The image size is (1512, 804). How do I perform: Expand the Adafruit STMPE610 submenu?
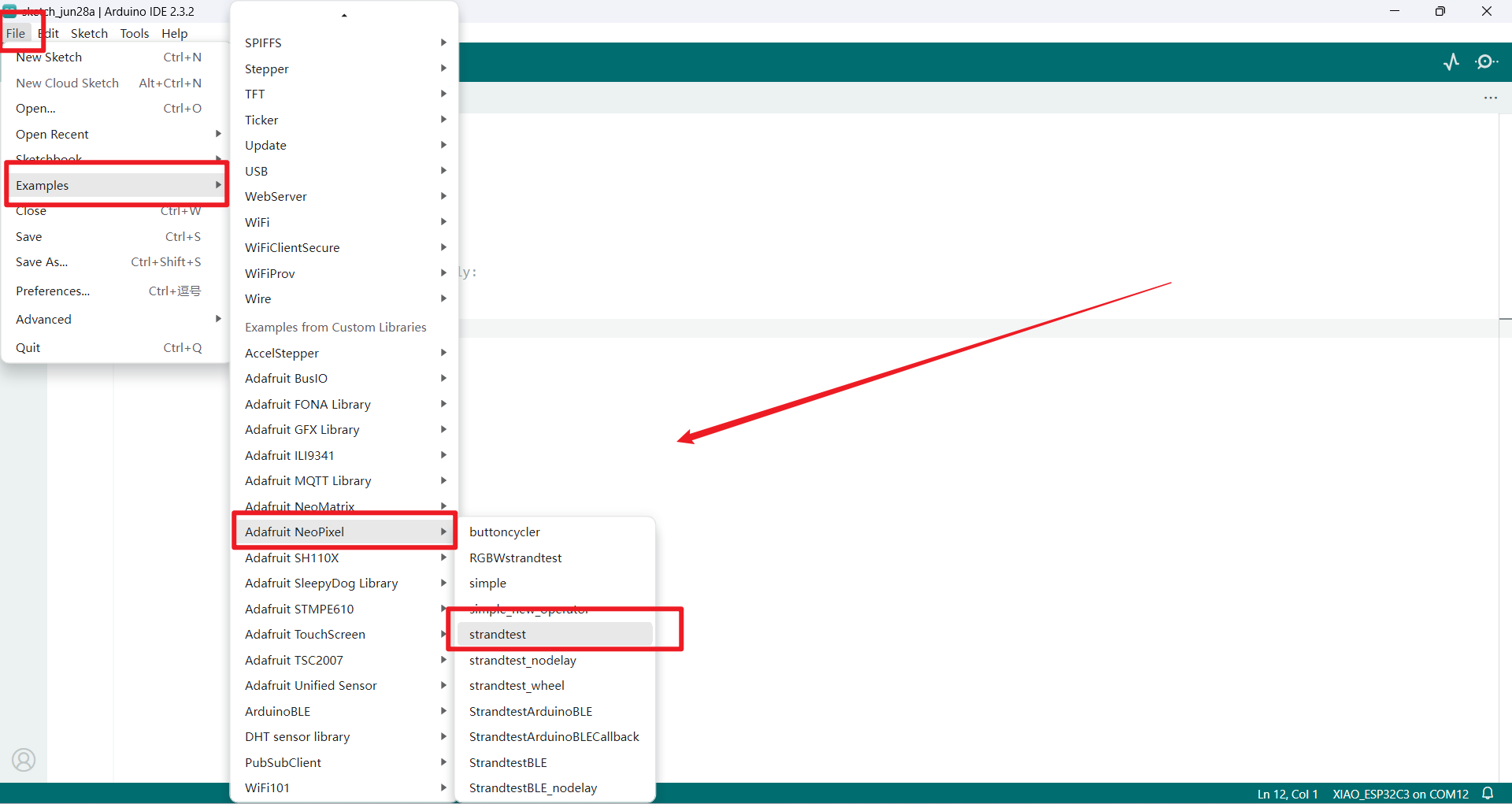pyautogui.click(x=344, y=609)
